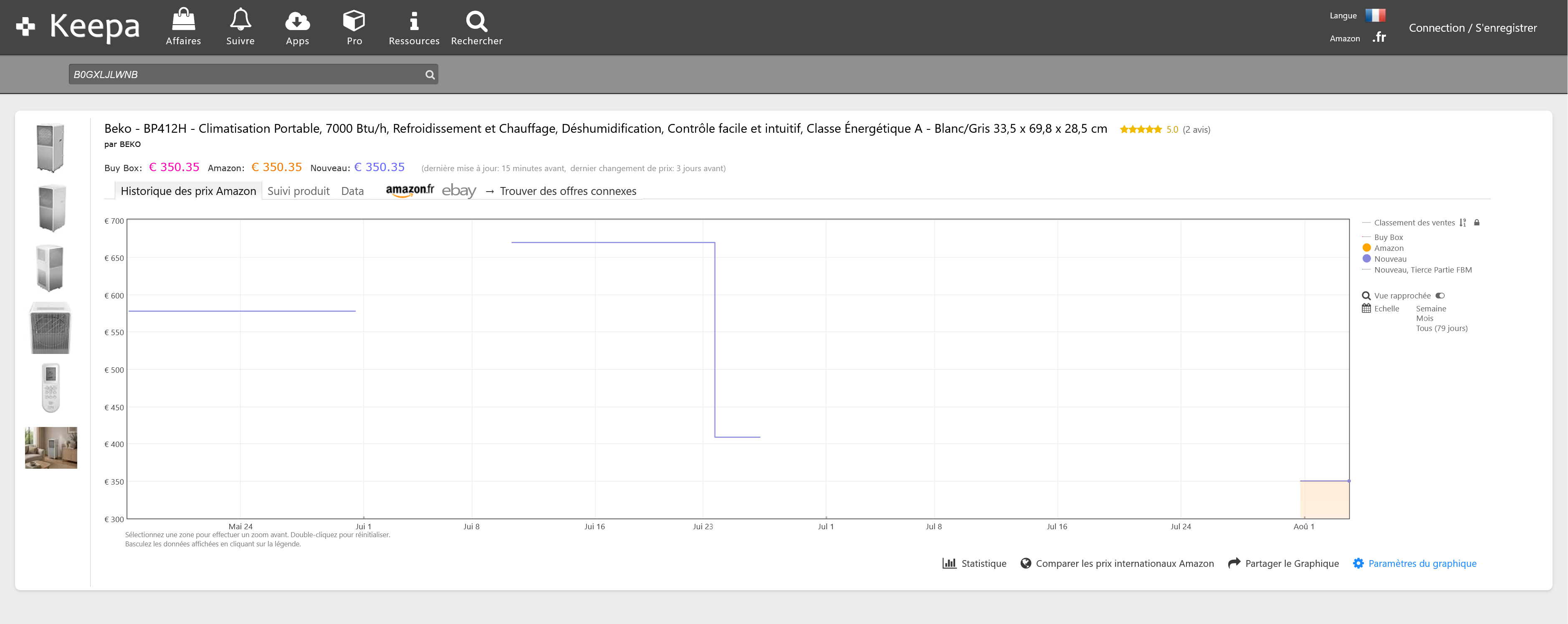1568x624 pixels.
Task: Click the Vue rapprochée magnifier icon
Action: tap(1366, 296)
